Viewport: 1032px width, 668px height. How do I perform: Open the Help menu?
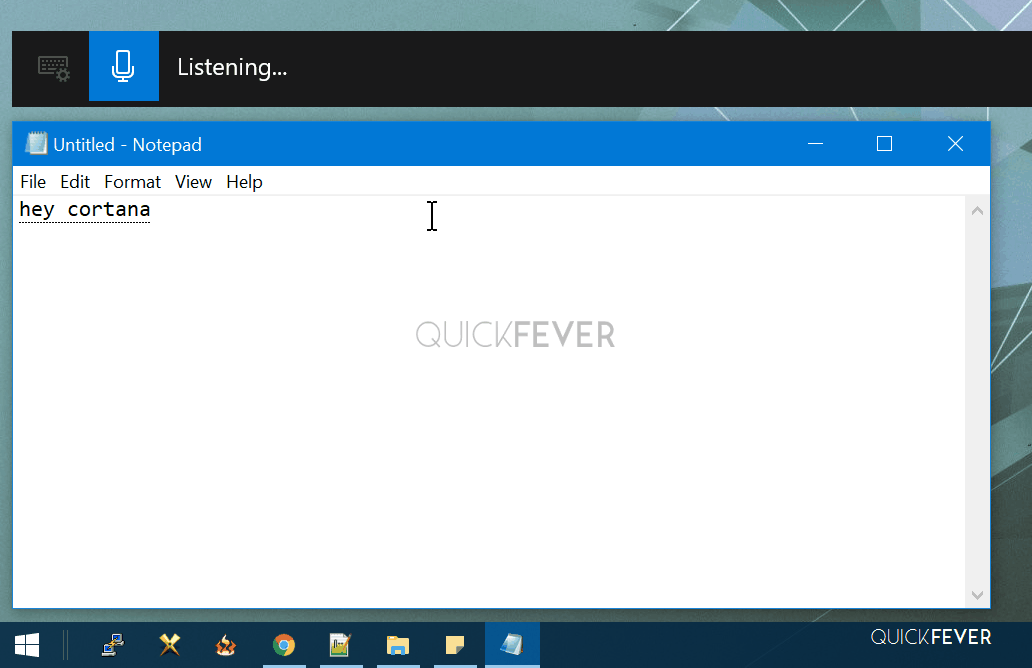point(244,182)
